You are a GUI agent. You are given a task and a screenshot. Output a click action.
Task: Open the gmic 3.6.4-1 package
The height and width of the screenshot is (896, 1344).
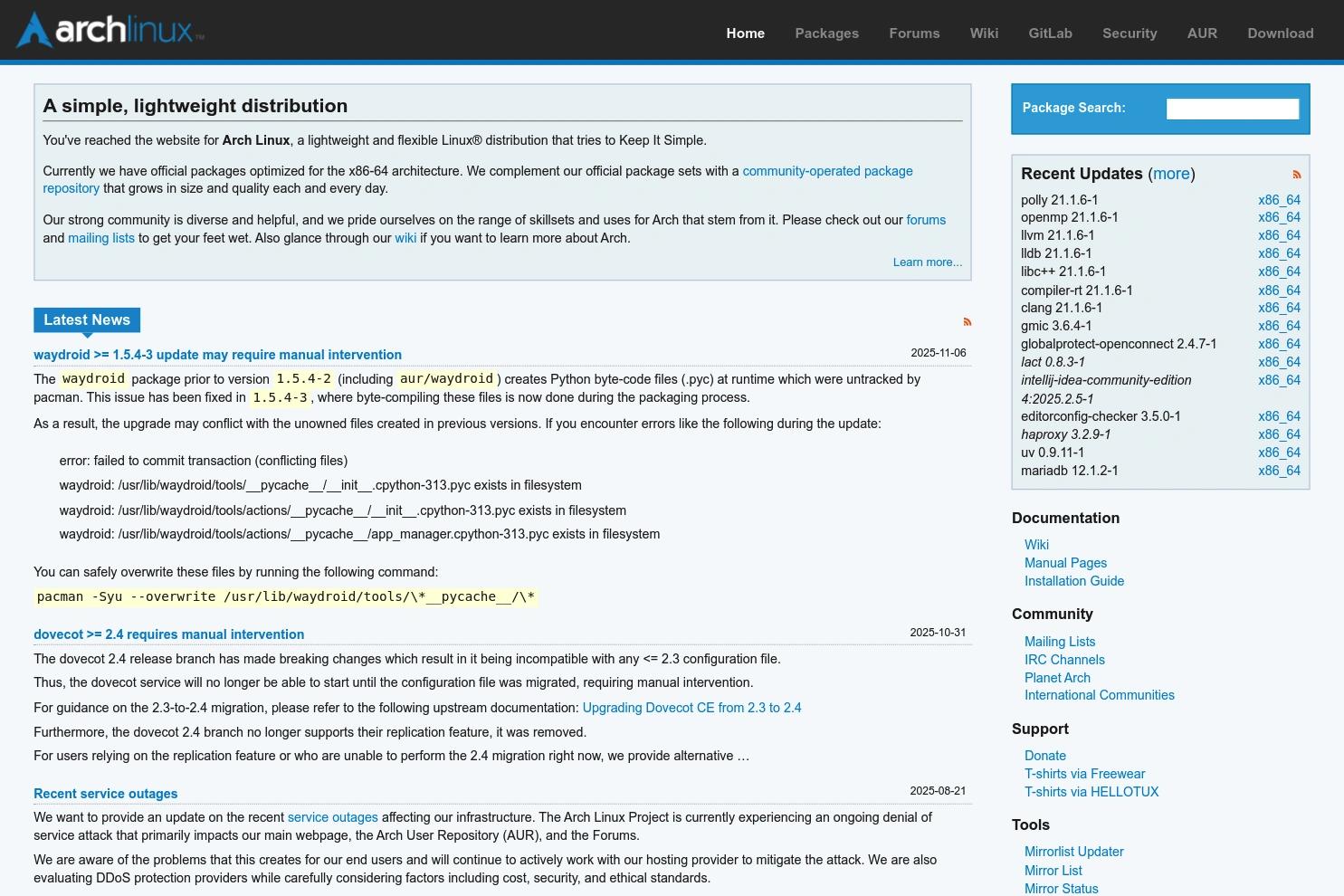(1056, 326)
